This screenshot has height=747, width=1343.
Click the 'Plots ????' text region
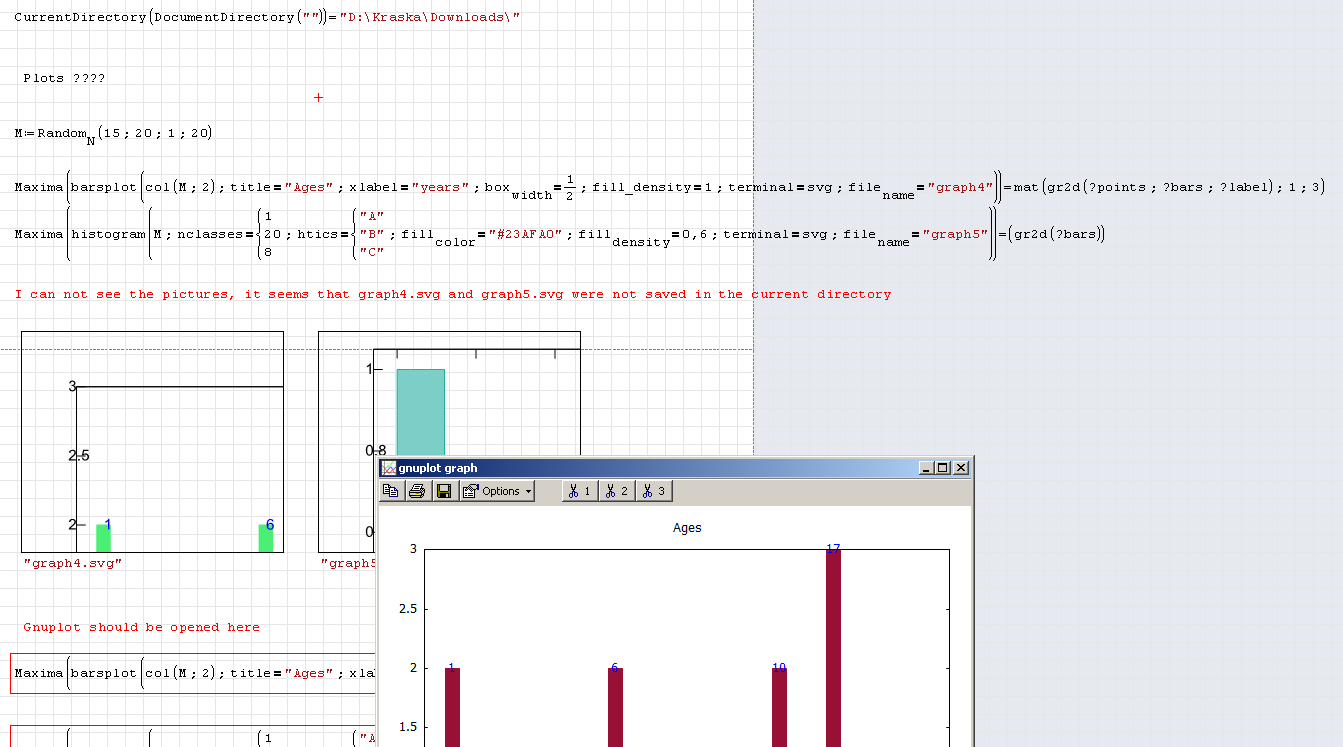(x=64, y=78)
